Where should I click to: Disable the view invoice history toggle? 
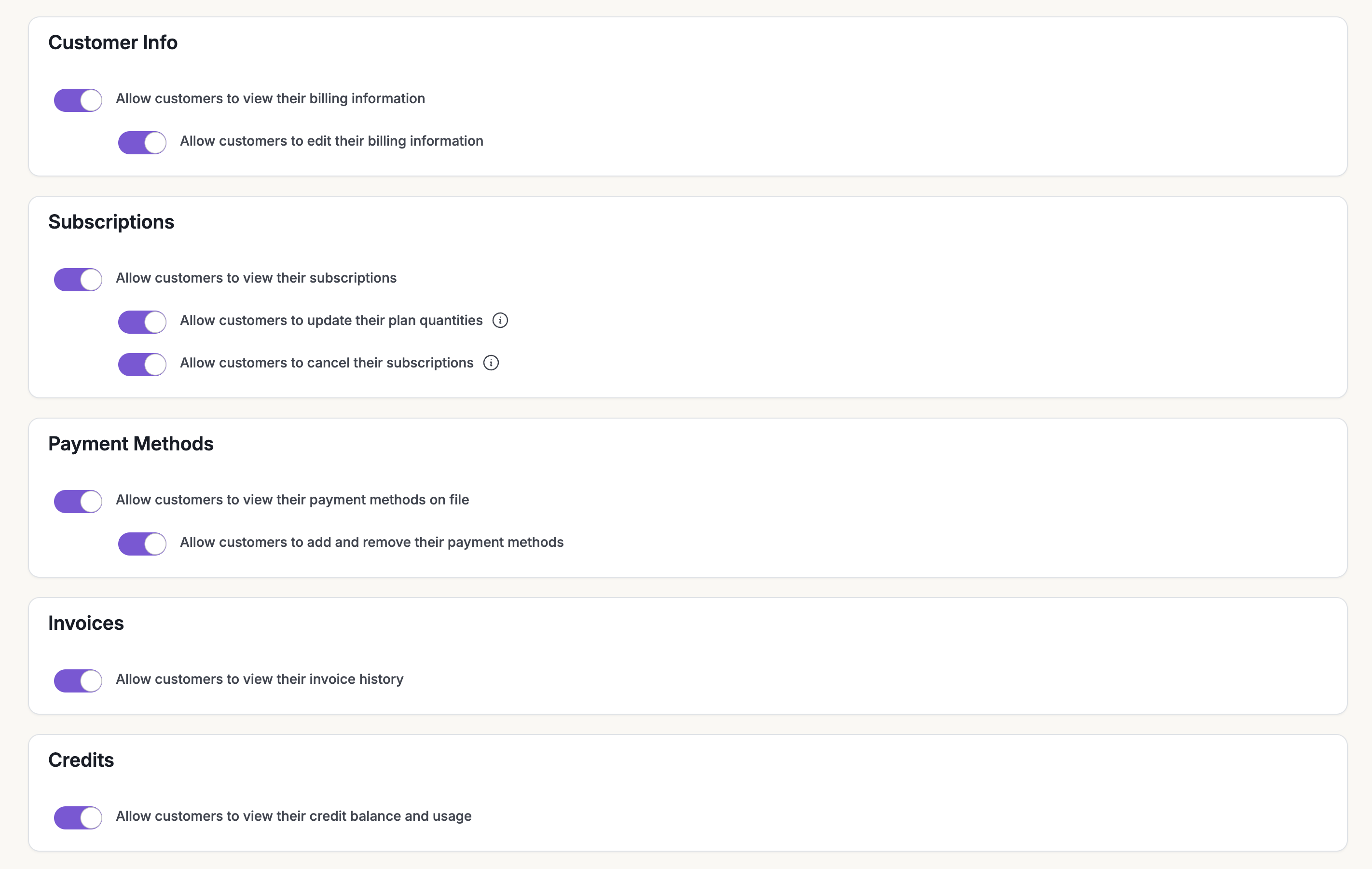click(78, 680)
